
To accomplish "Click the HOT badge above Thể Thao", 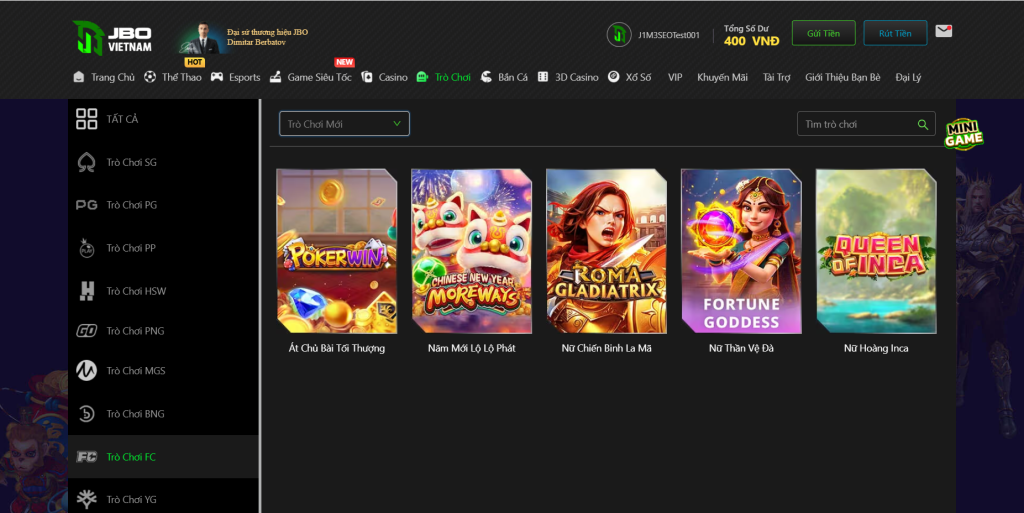I will [195, 62].
